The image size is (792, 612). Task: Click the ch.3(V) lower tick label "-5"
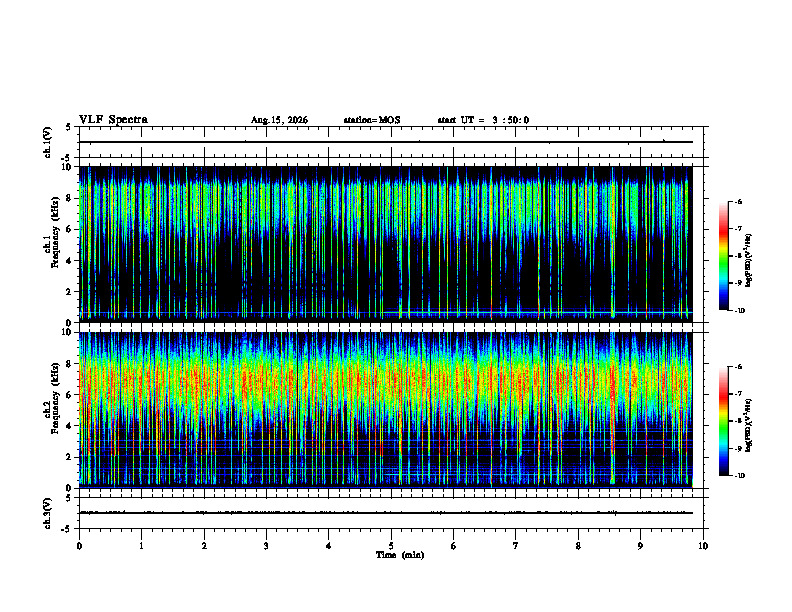[x=67, y=529]
